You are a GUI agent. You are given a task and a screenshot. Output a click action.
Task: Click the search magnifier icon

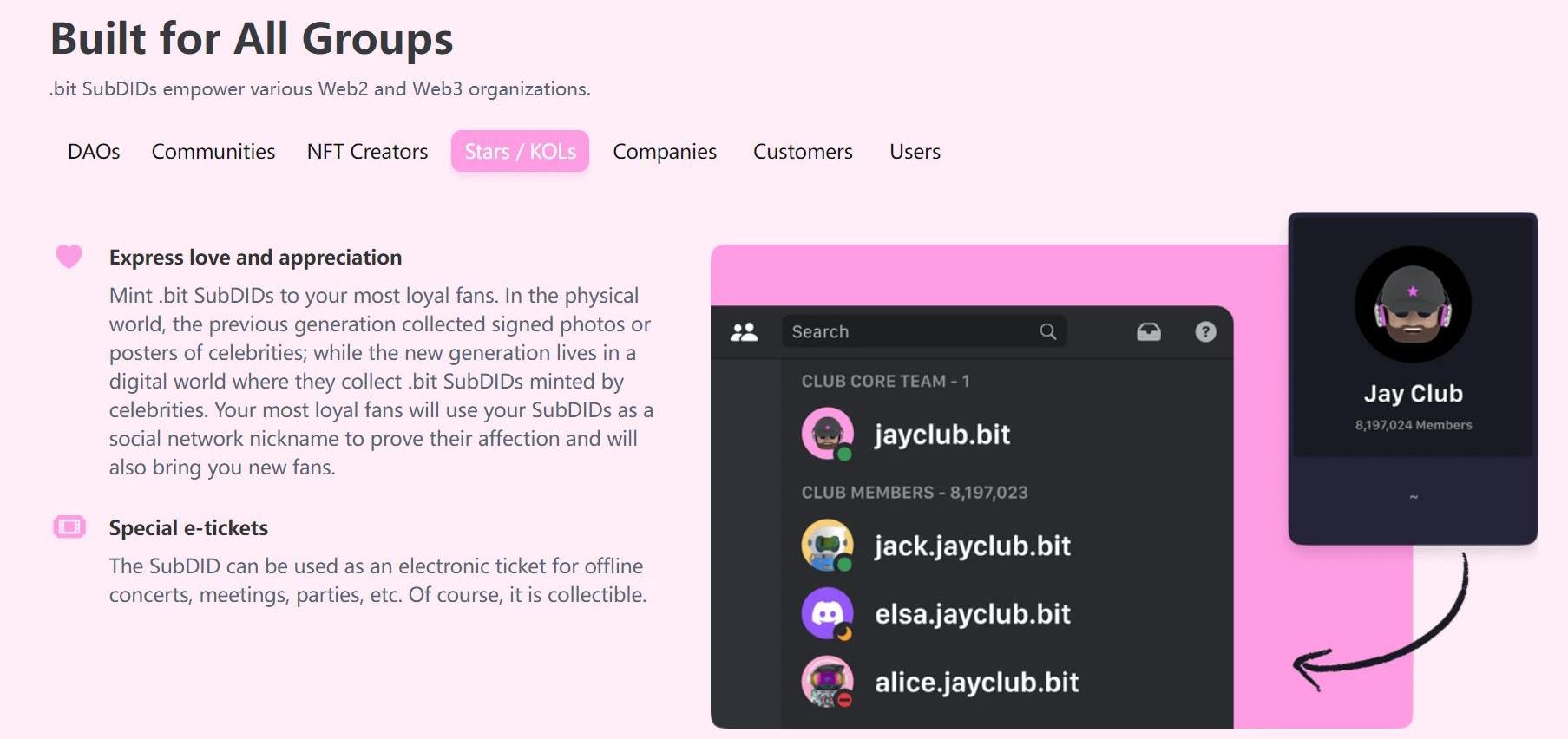coord(1047,331)
